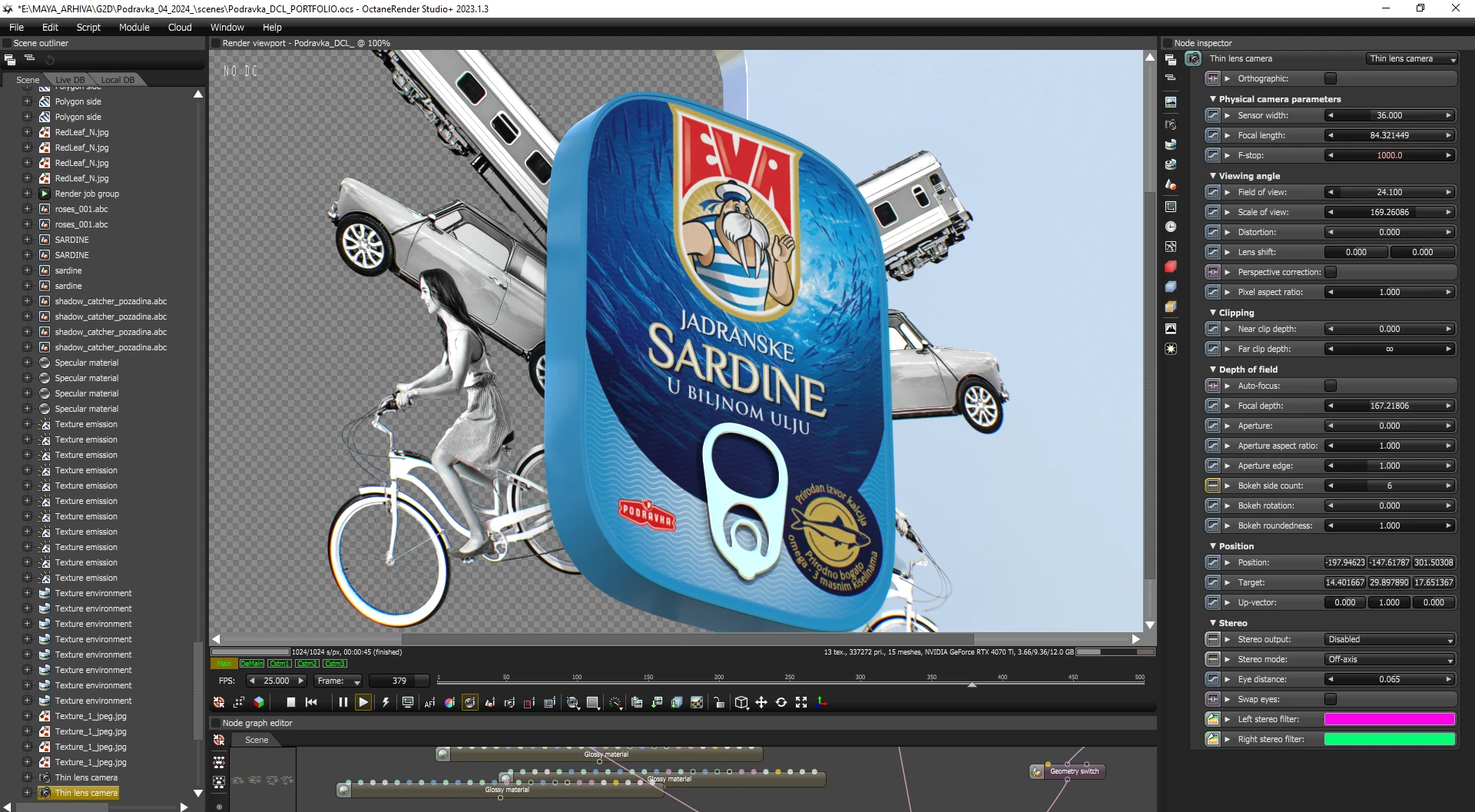Screen dimensions: 1475x812
Task: Toggle the world axis gizmo icon
Action: point(821,702)
